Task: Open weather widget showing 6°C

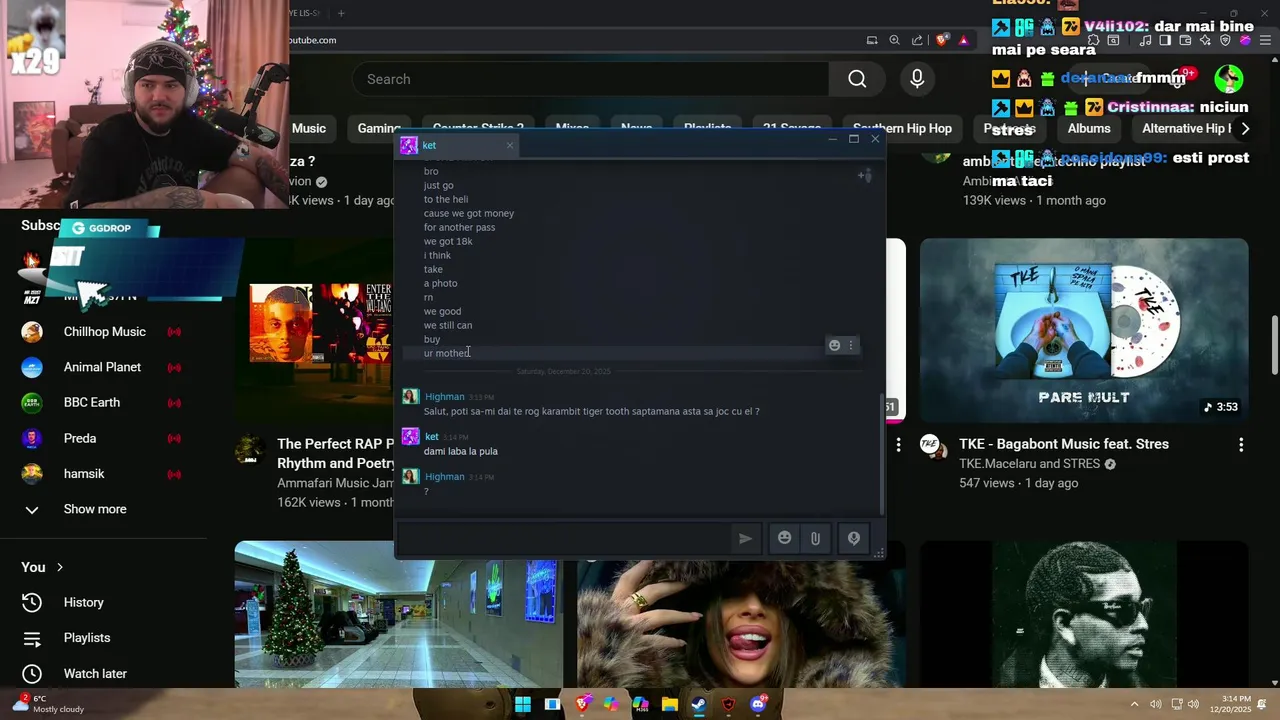Action: 46,704
